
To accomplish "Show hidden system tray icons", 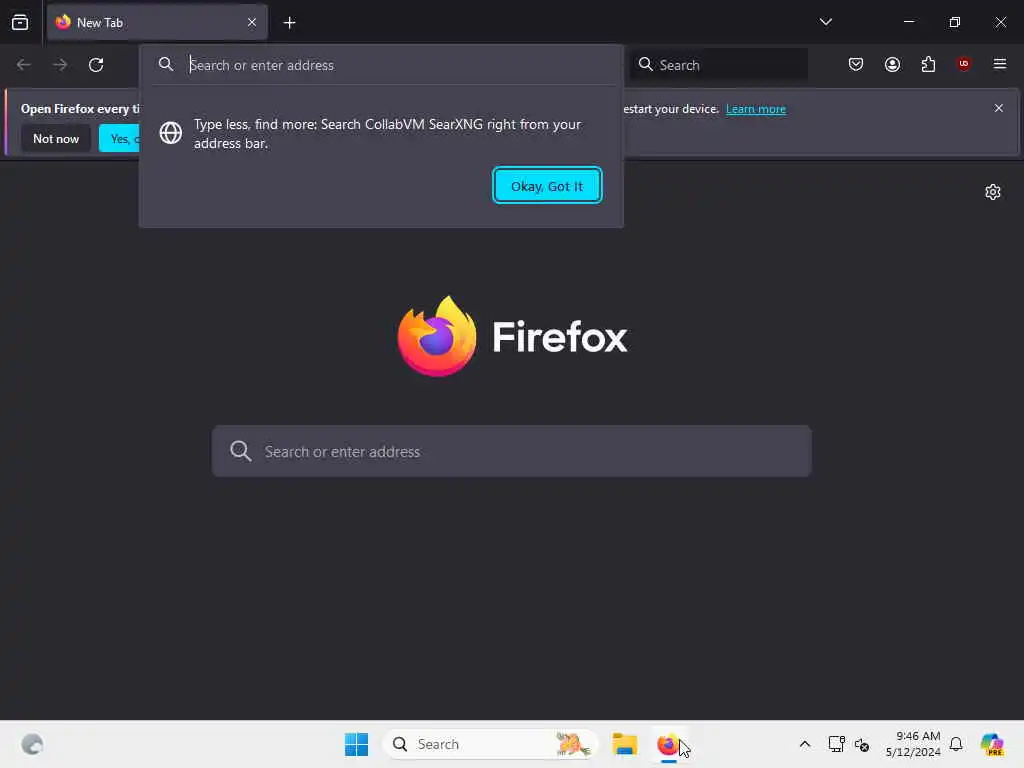I will (x=805, y=744).
